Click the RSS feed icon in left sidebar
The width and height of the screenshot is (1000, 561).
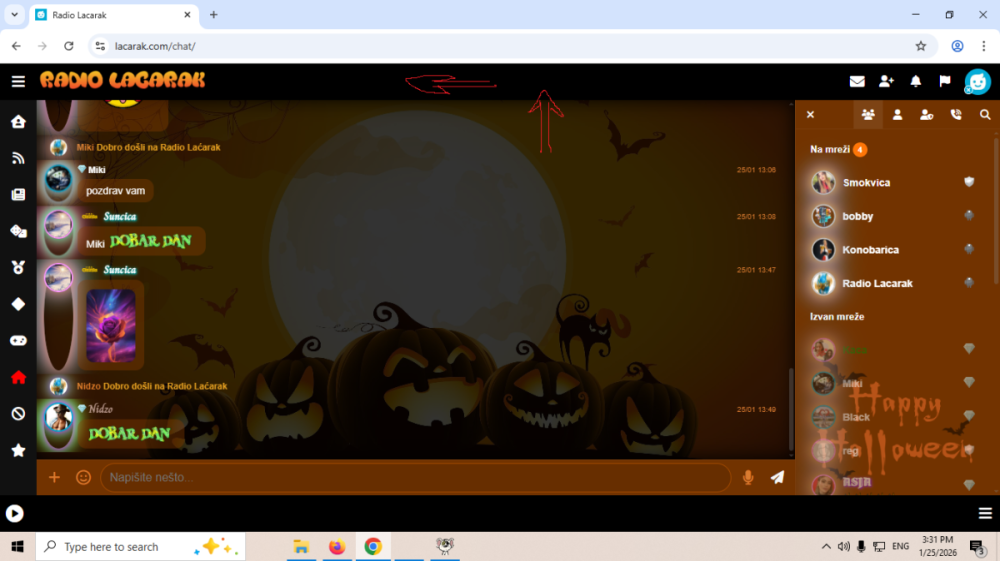pos(18,158)
